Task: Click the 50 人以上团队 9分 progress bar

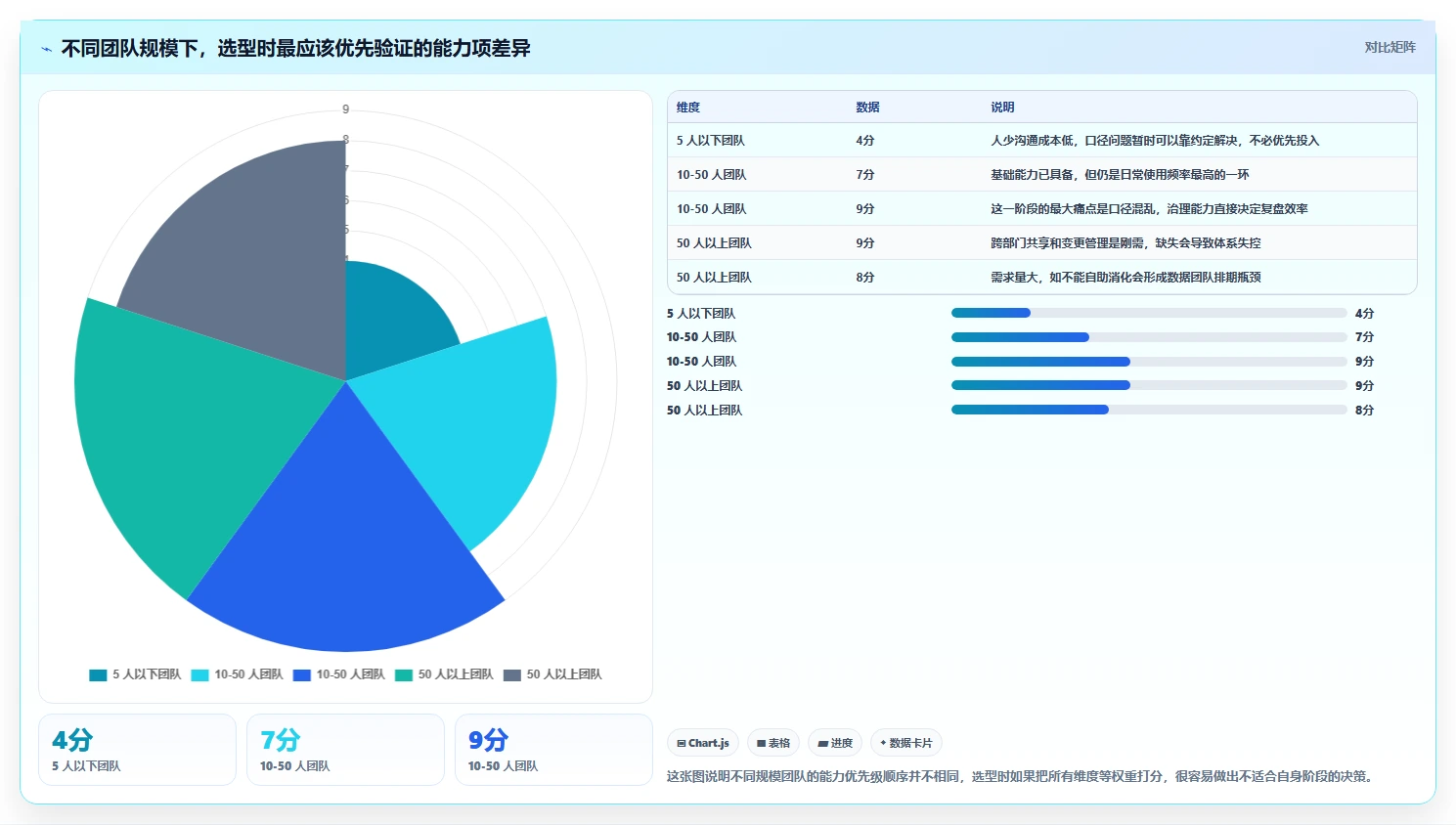Action: click(1149, 386)
